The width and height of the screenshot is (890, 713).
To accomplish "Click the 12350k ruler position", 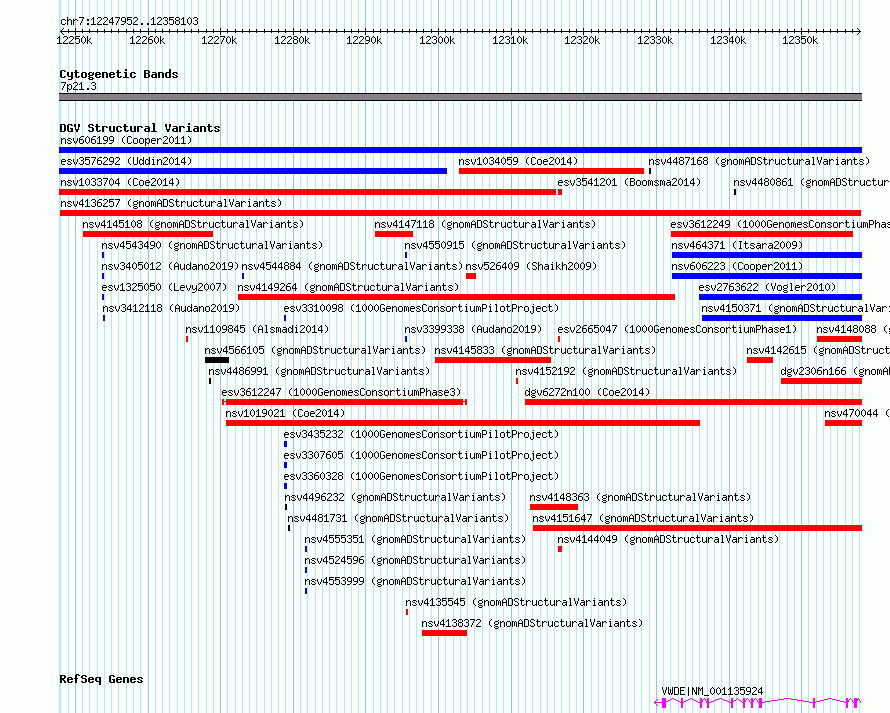I will coord(800,40).
